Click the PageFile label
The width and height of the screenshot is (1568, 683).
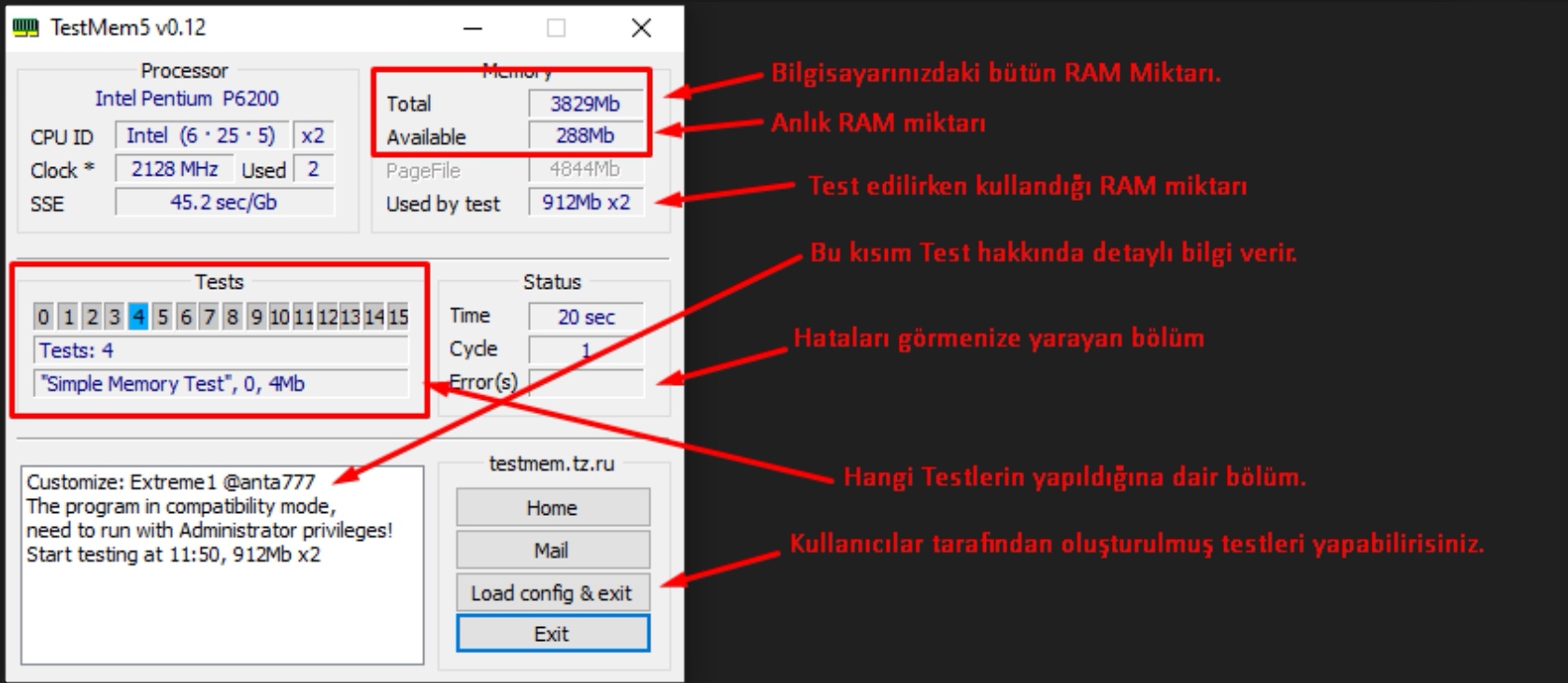[423, 171]
